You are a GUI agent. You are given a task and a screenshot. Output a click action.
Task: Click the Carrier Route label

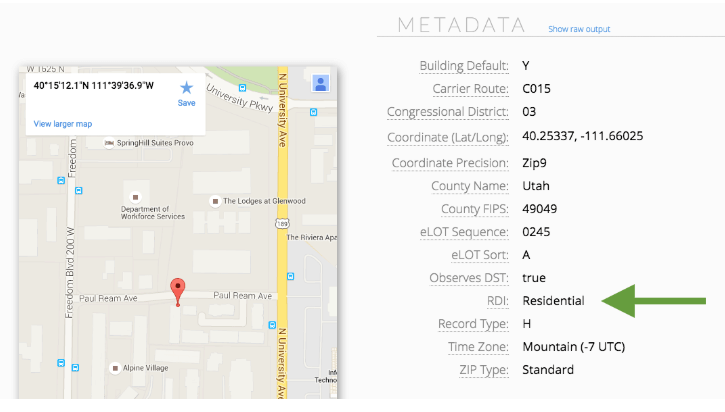[x=467, y=89]
